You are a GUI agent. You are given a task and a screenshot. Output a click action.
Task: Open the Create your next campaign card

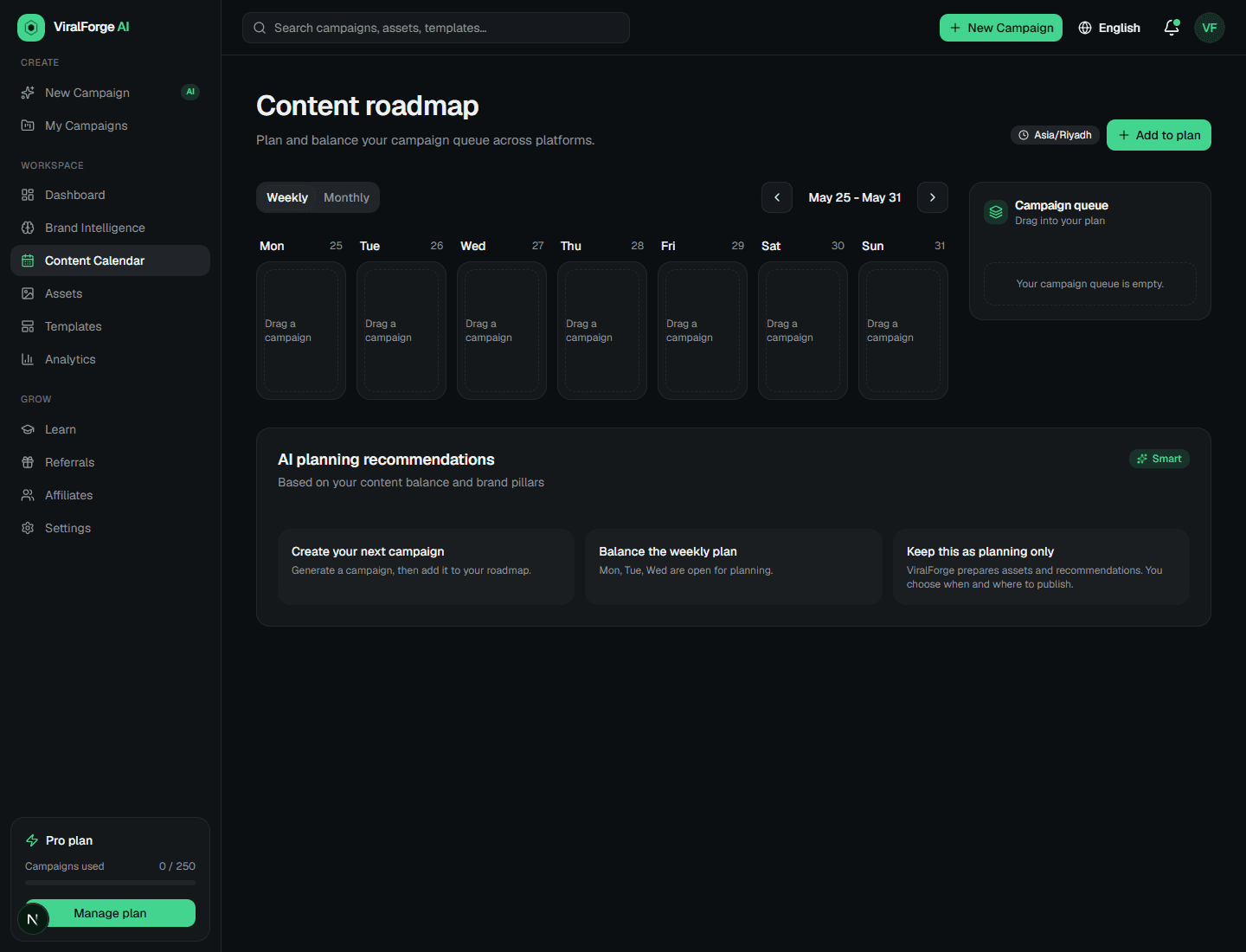click(426, 567)
